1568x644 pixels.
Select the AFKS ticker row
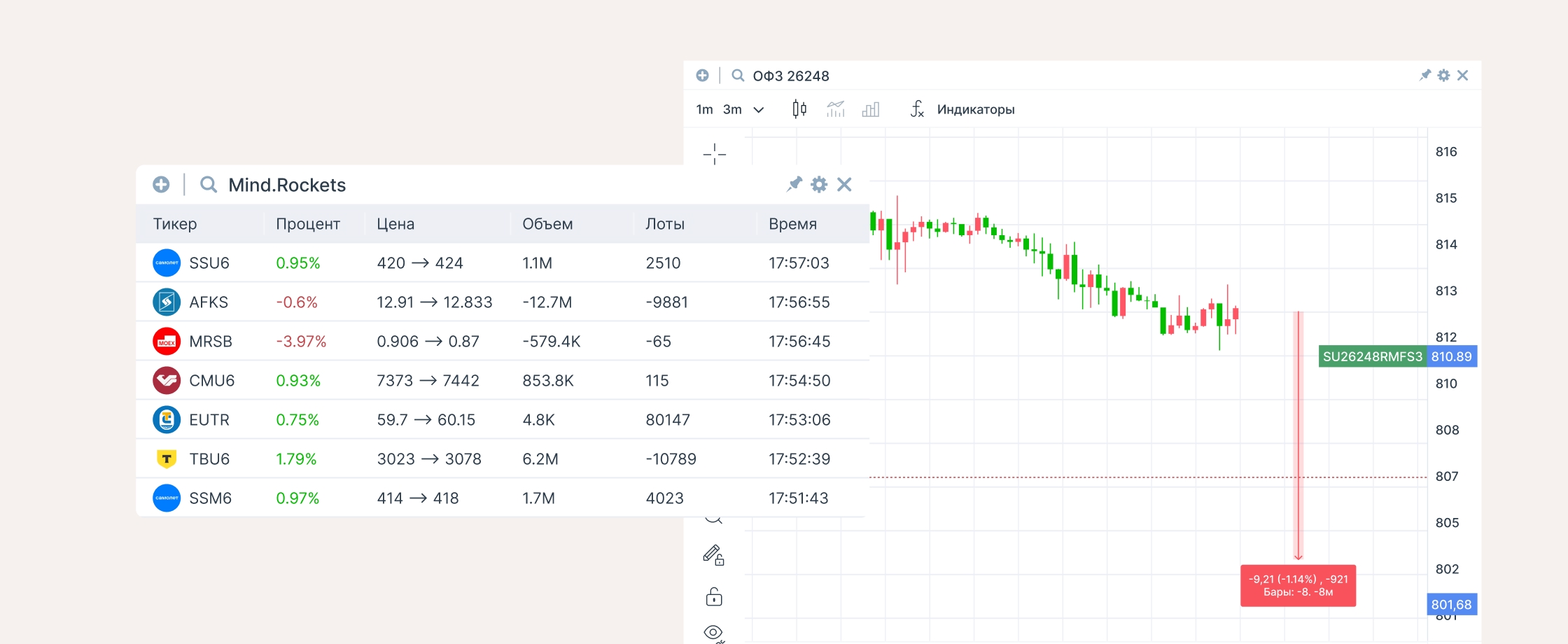pyautogui.click(x=503, y=302)
